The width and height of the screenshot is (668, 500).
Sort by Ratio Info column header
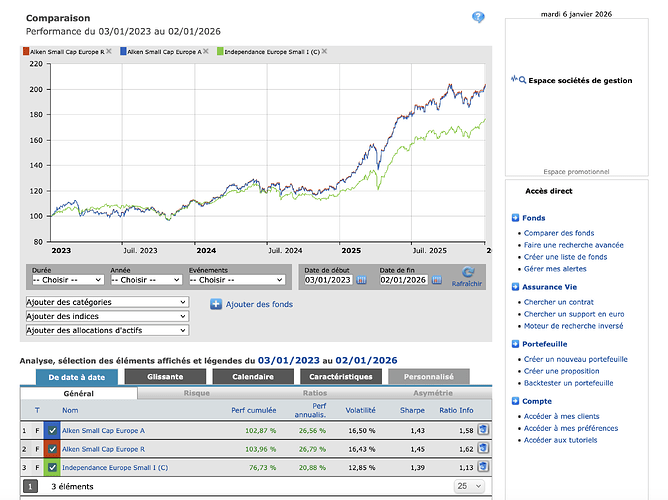click(x=456, y=410)
